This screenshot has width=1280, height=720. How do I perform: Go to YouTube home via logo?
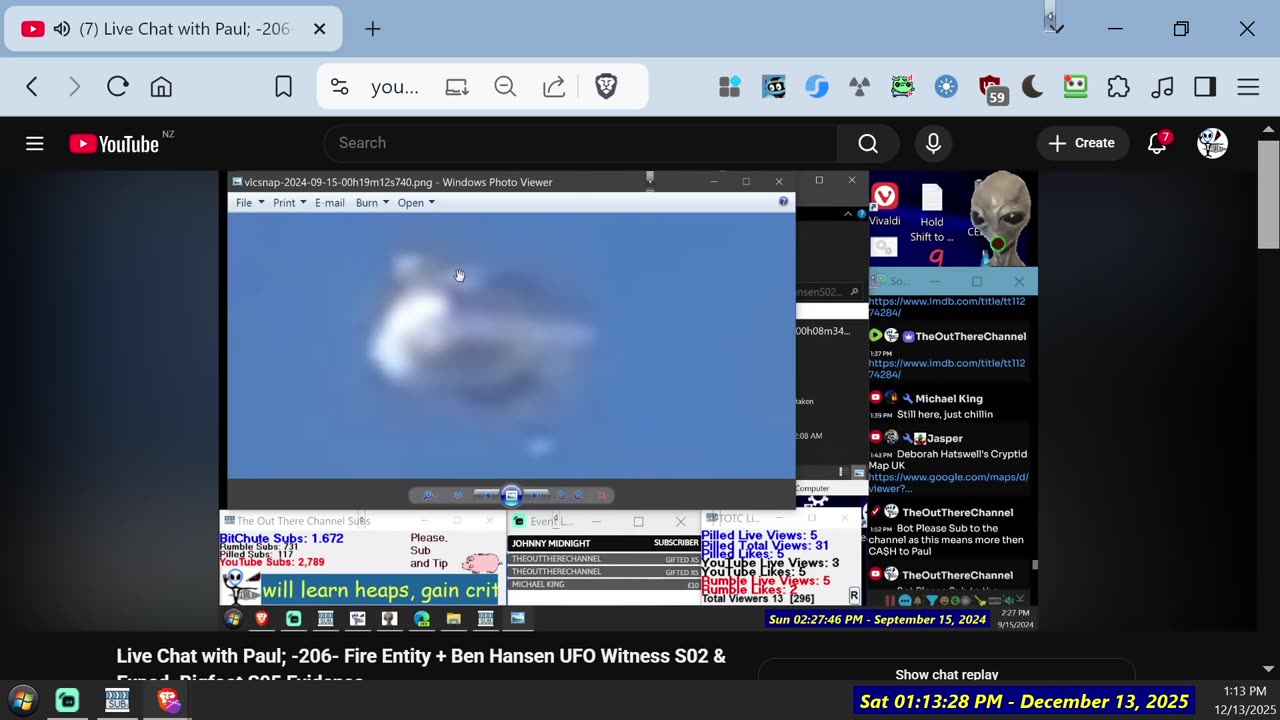coord(115,144)
